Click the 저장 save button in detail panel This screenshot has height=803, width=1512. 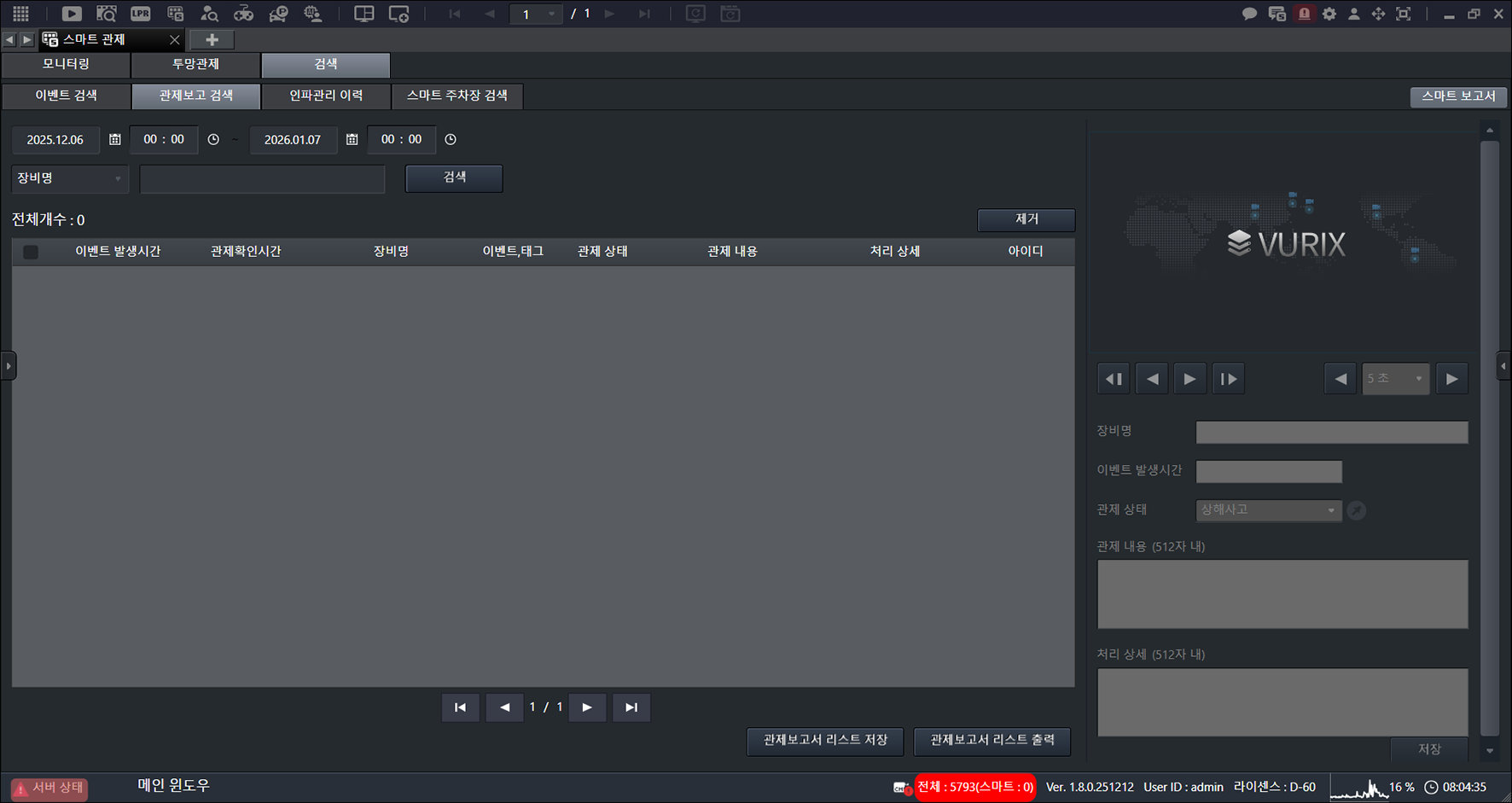1429,749
